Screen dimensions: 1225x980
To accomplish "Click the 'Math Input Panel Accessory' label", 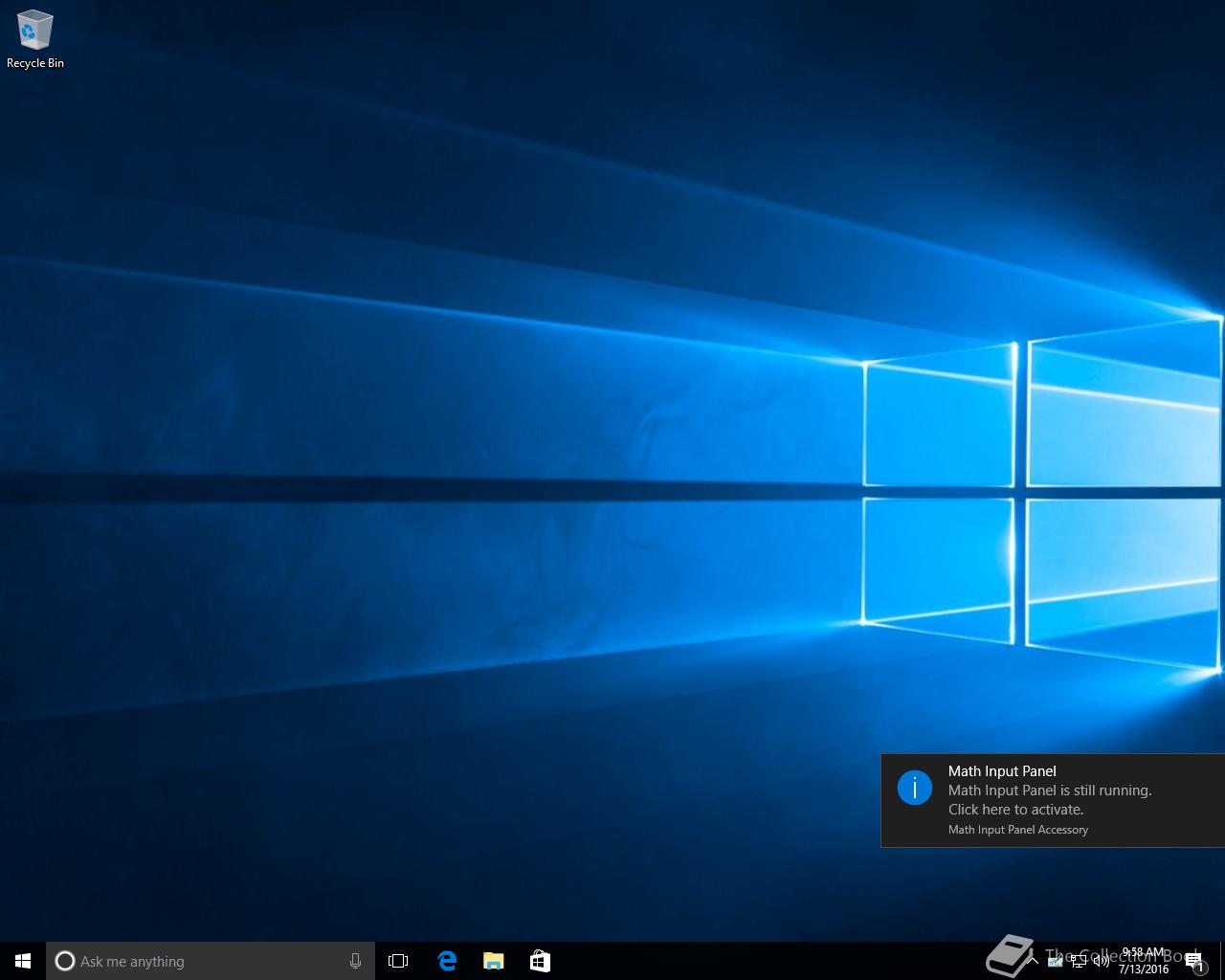I will pyautogui.click(x=1017, y=830).
